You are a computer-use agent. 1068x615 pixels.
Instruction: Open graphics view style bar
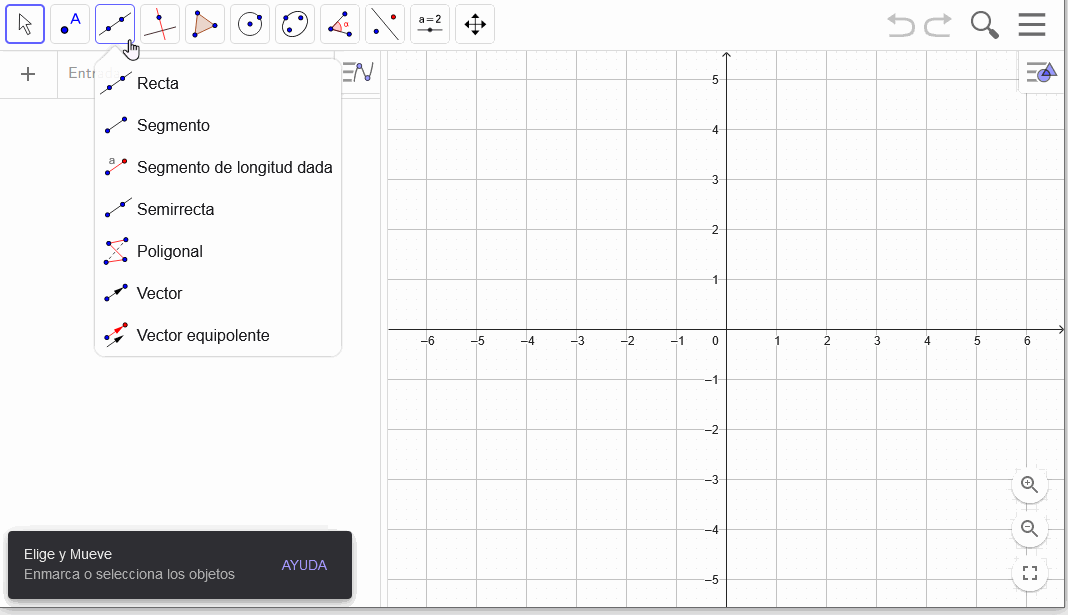tap(1041, 72)
